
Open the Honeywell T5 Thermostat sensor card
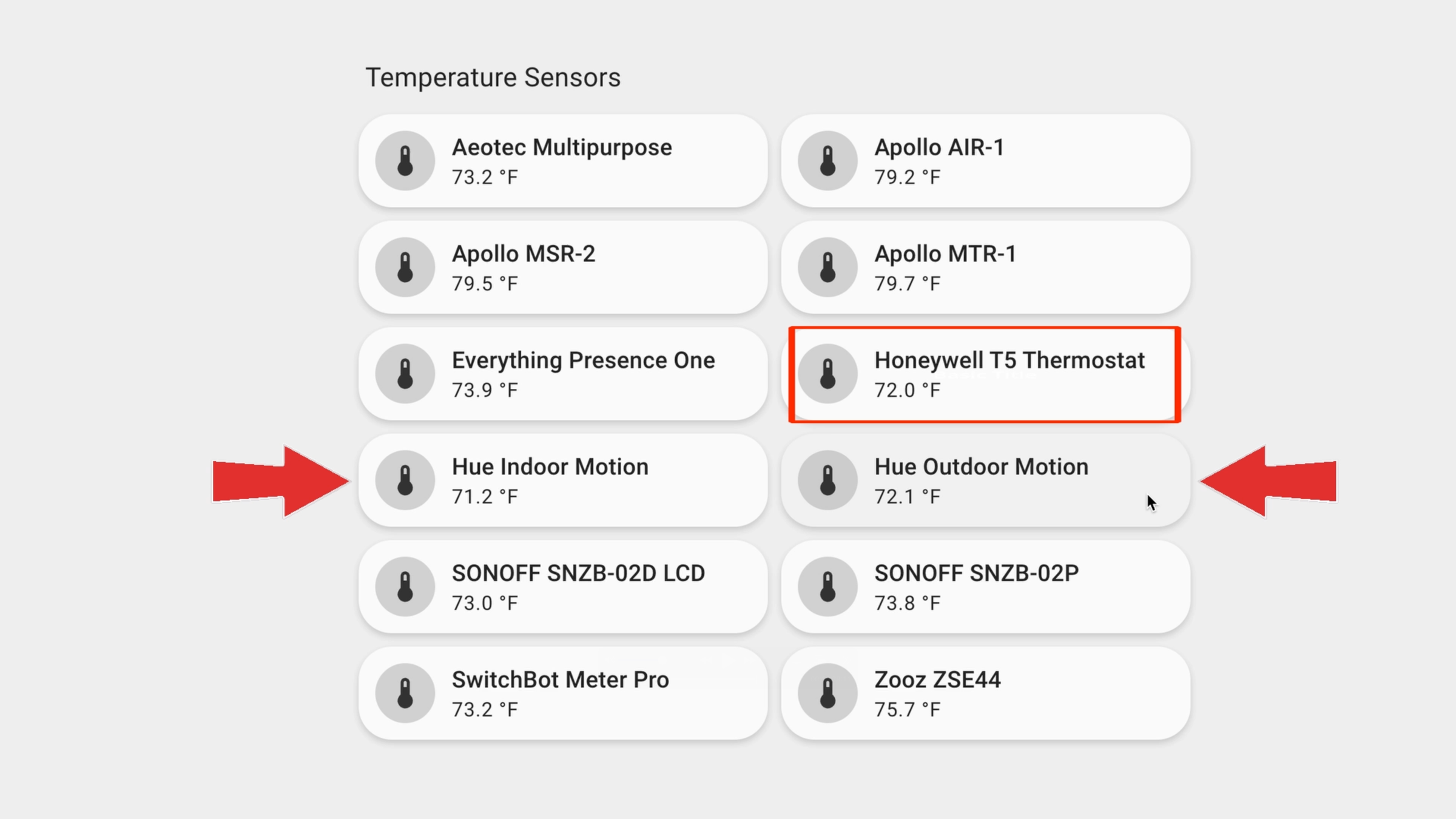click(x=983, y=373)
